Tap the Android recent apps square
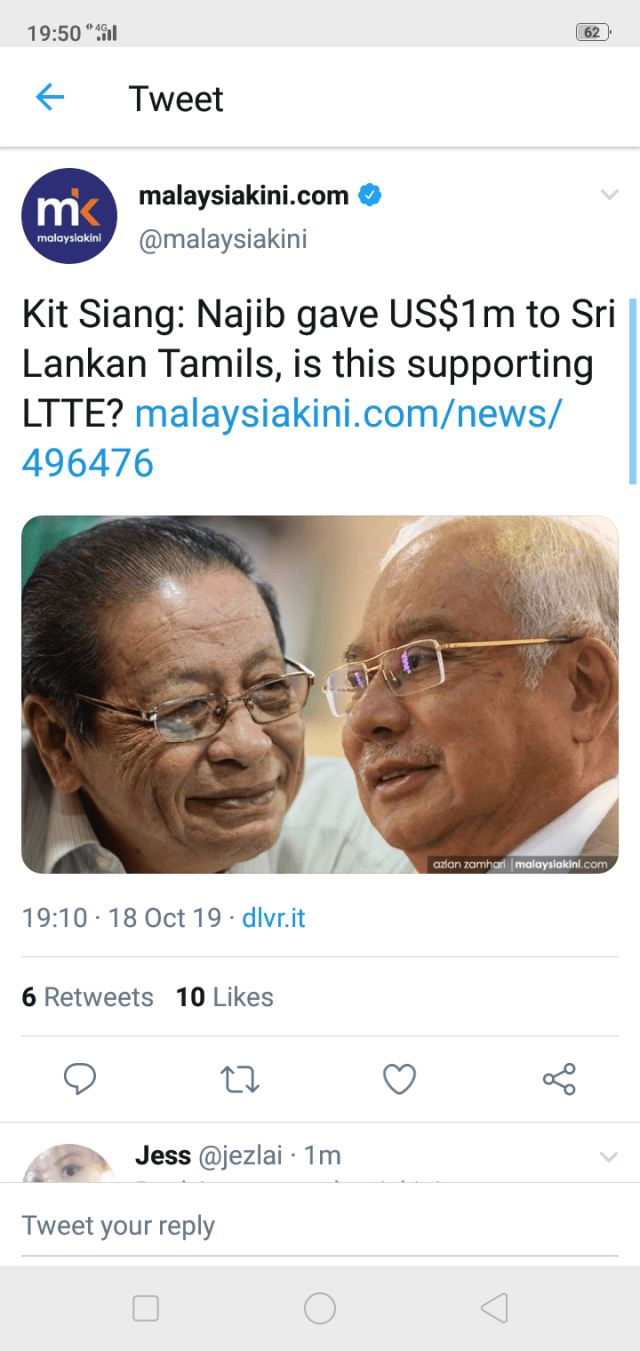 click(x=146, y=1308)
